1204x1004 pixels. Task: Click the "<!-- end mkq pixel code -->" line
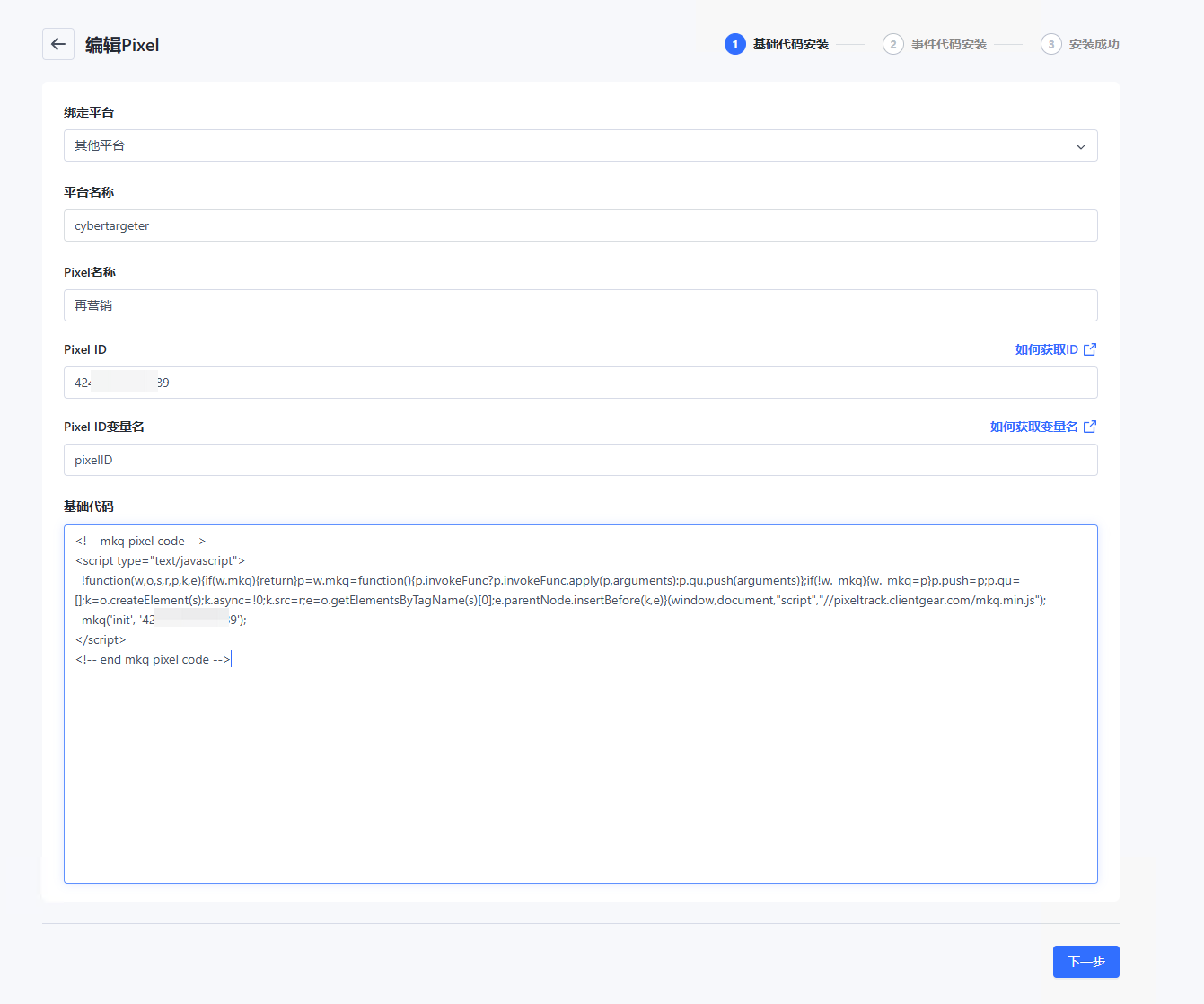click(x=154, y=659)
